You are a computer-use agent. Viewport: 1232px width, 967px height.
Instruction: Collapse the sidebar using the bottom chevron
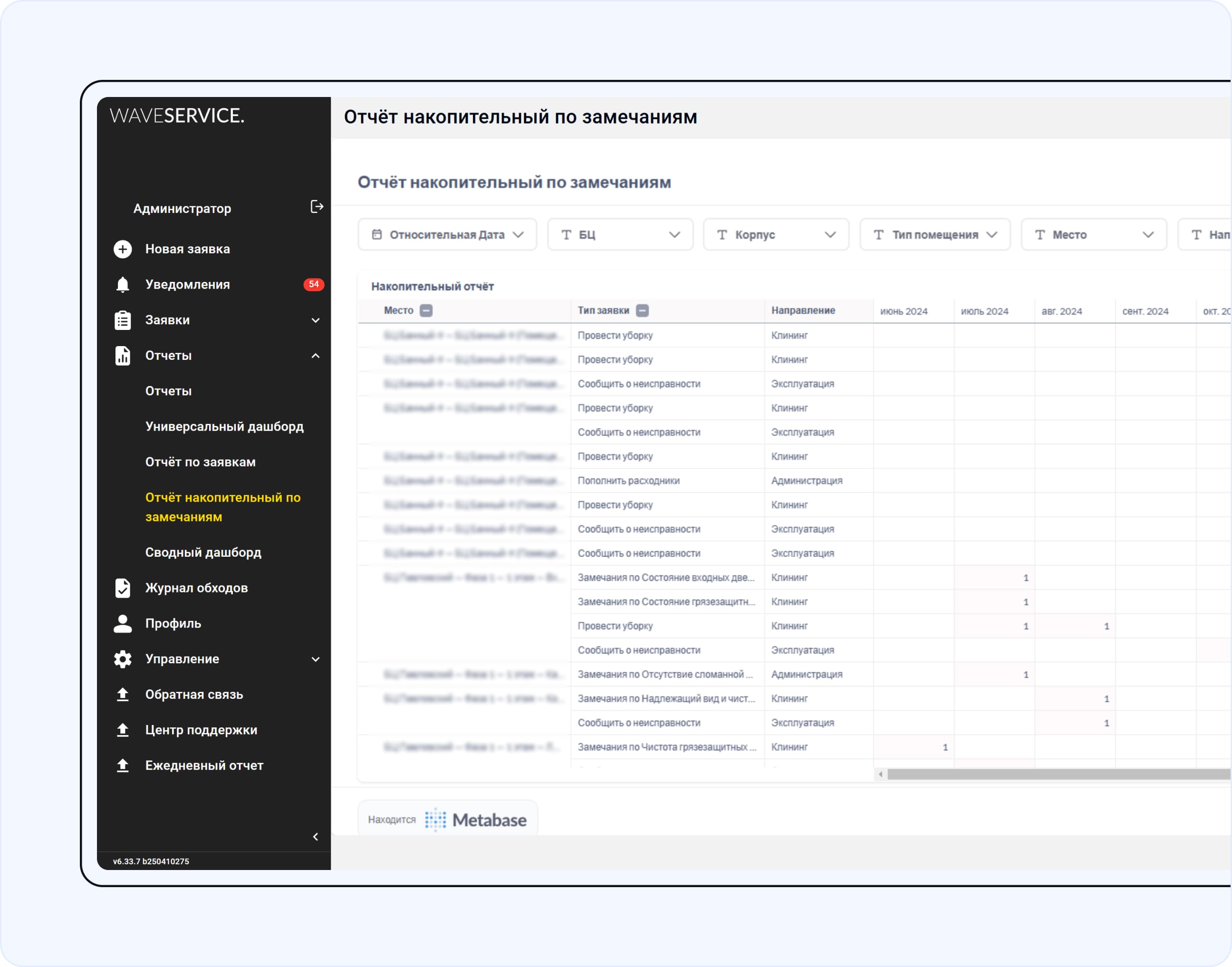coord(316,836)
